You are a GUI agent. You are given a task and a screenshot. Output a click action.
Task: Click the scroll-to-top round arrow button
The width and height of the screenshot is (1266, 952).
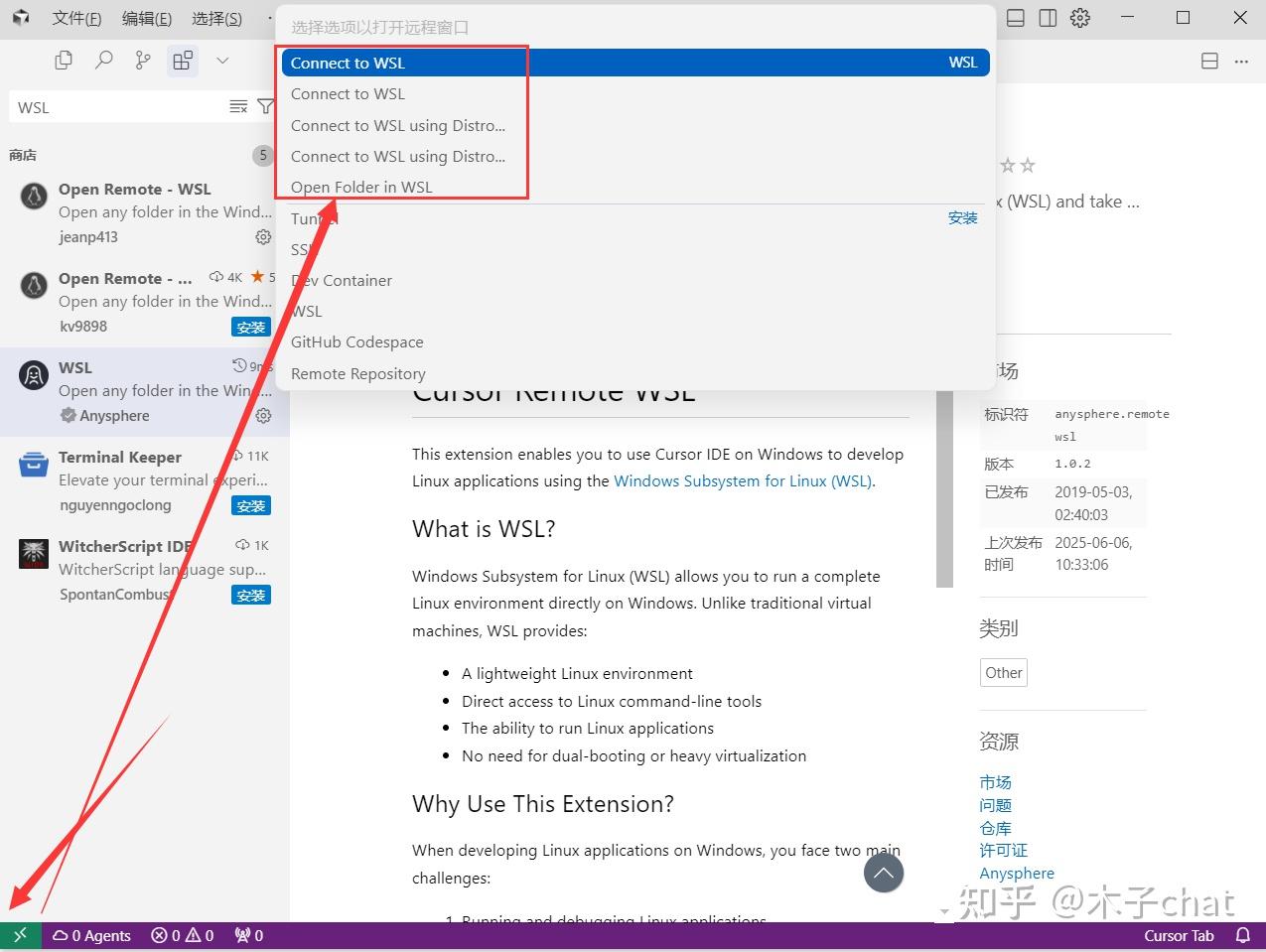pos(884,874)
